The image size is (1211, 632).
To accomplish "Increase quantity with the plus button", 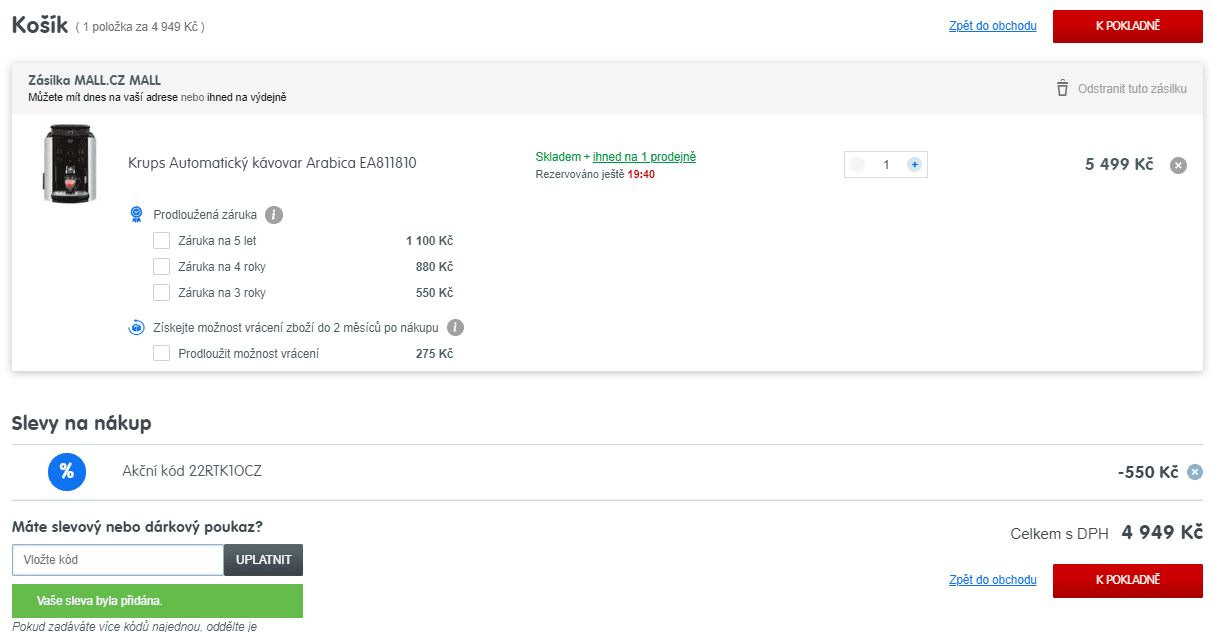I will (914, 164).
